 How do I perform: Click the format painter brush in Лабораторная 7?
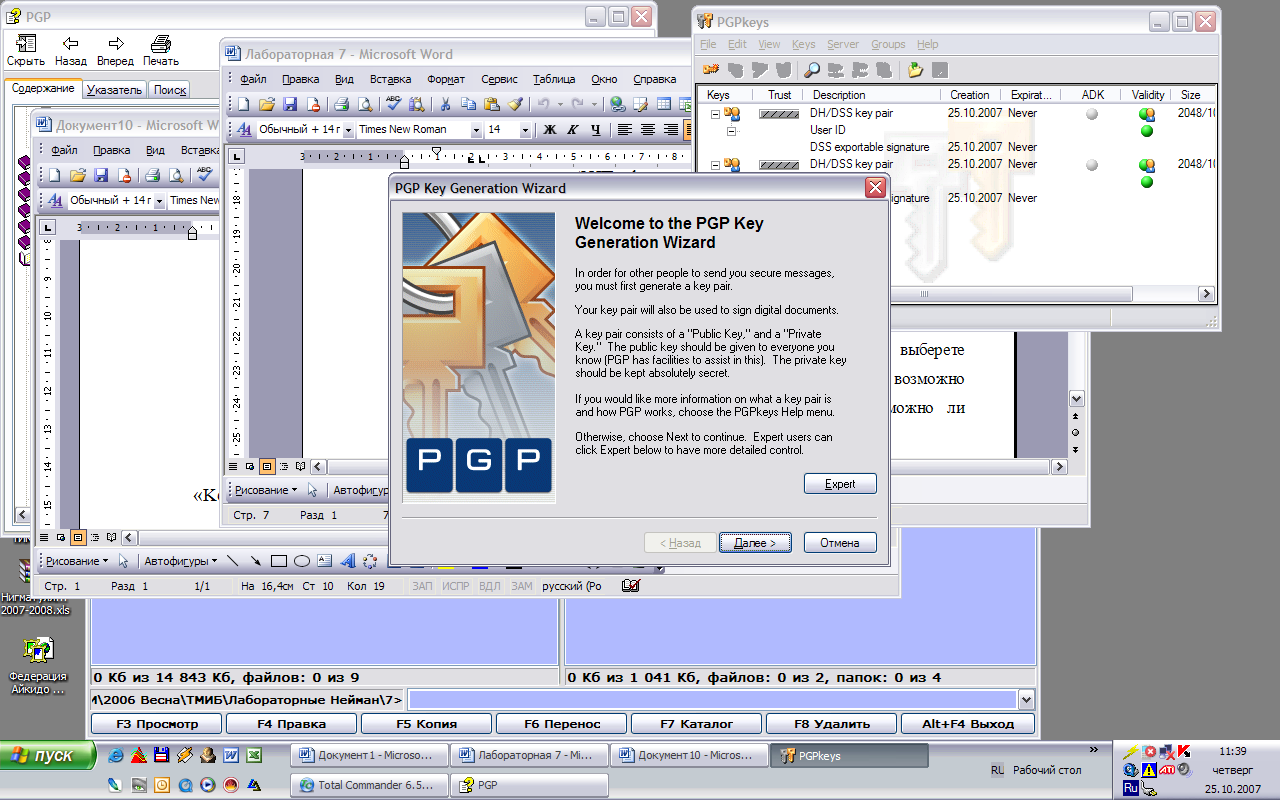coord(515,104)
